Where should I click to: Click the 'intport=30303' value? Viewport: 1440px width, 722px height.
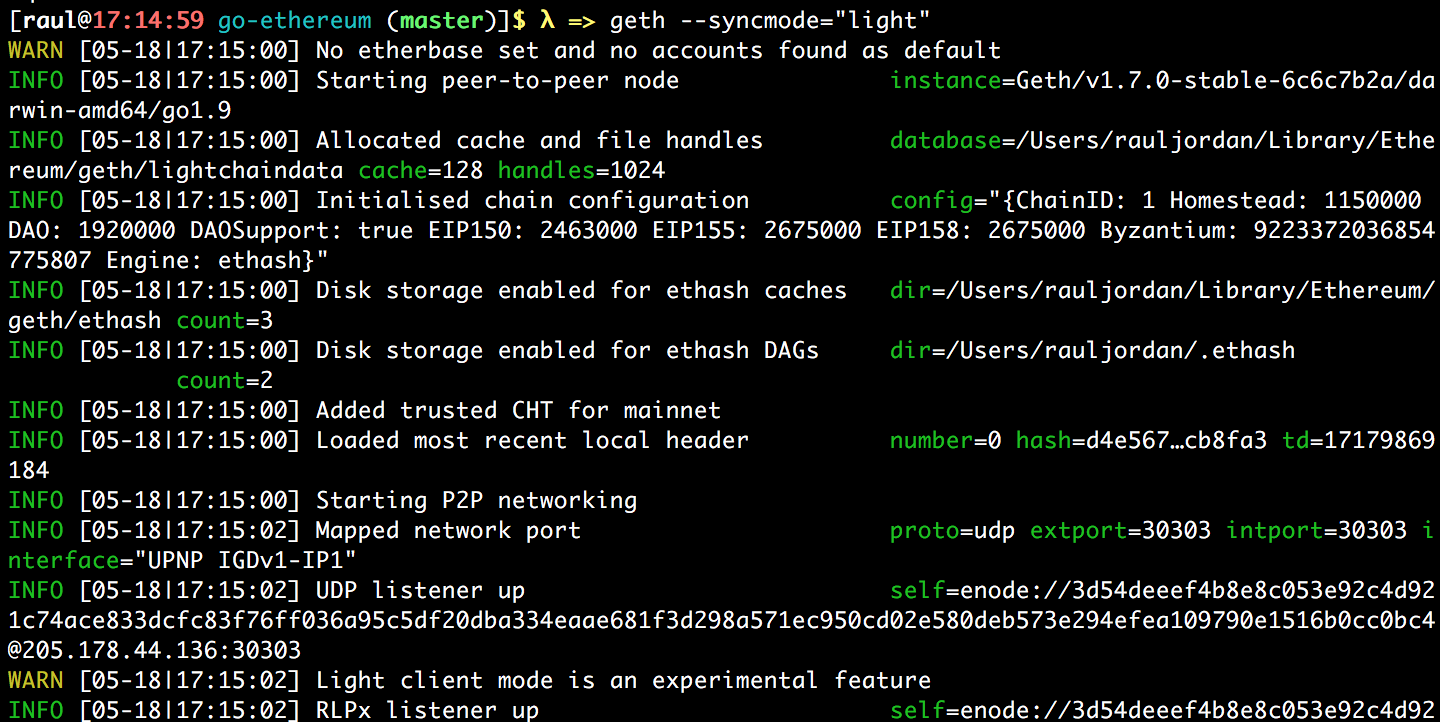point(1316,530)
